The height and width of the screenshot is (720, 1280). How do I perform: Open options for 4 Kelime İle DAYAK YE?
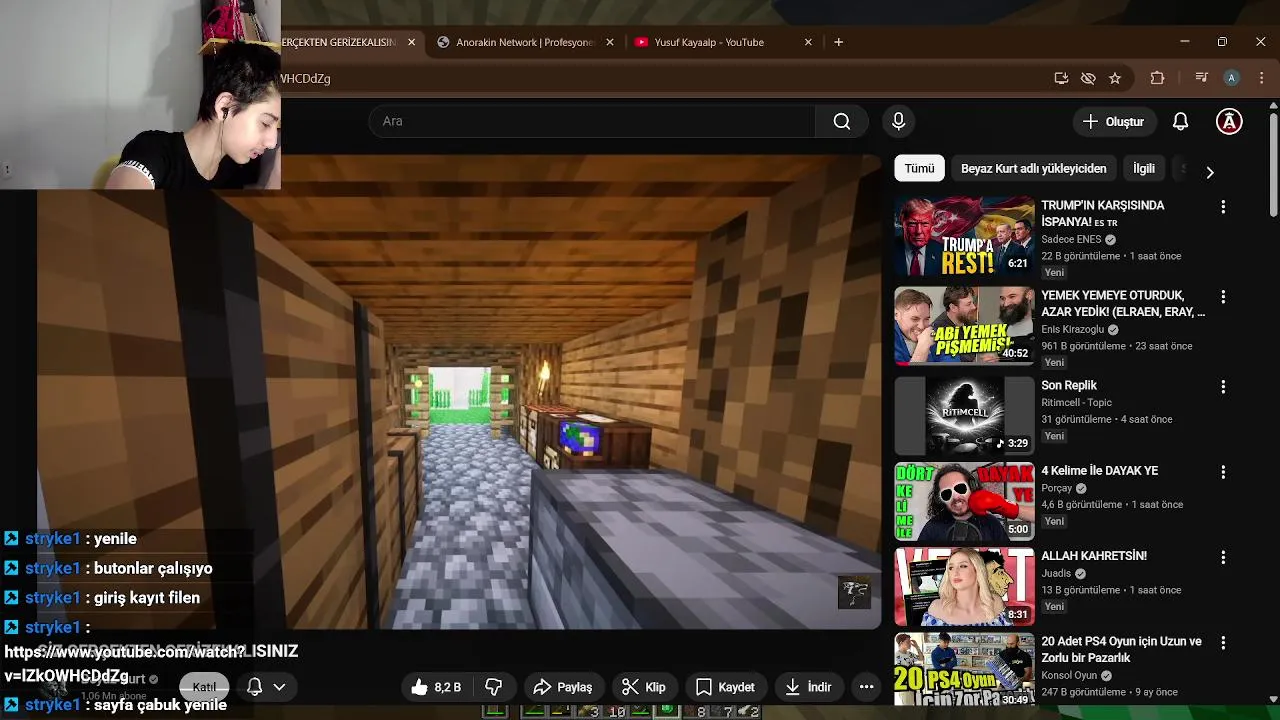[1222, 472]
